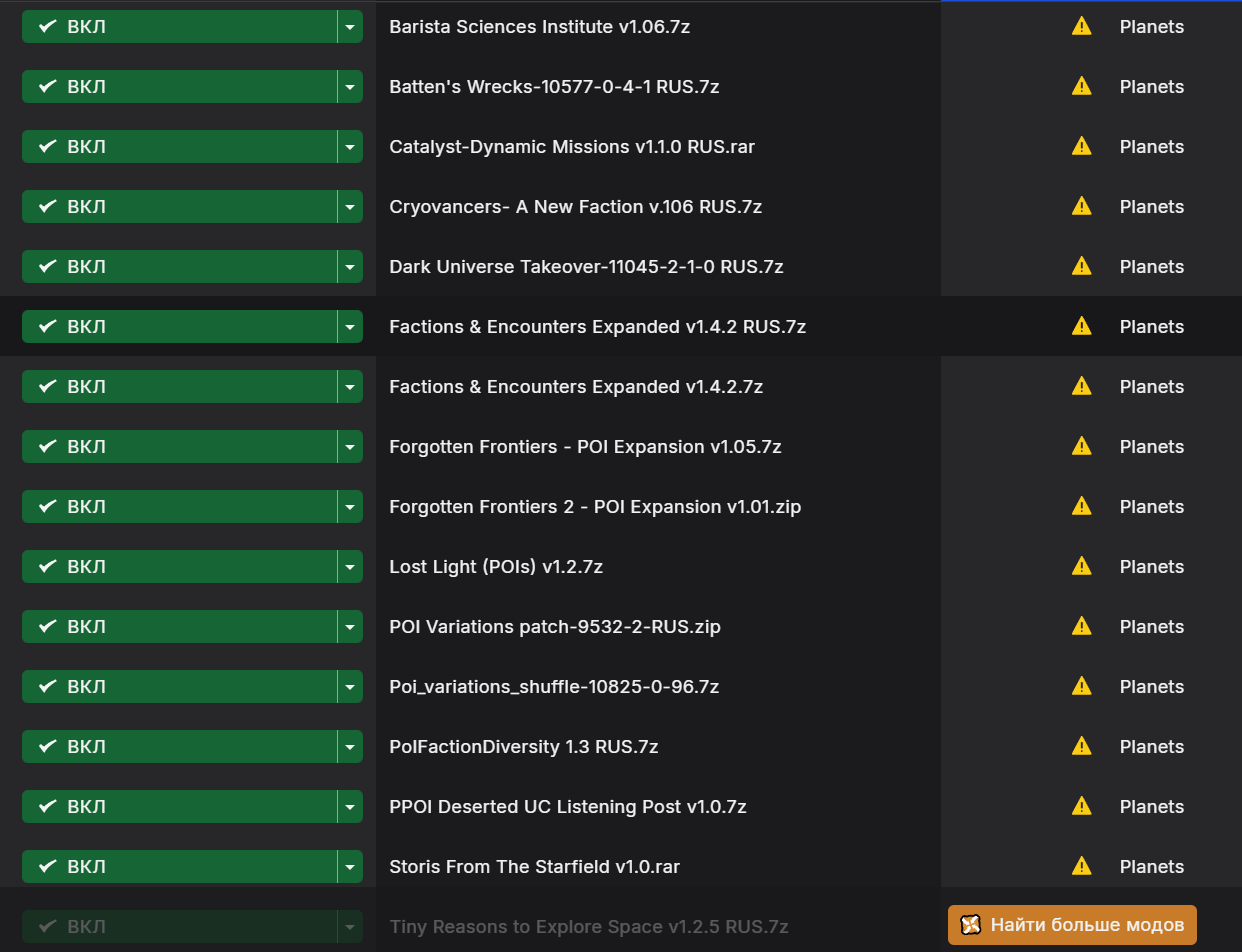1242x952 pixels.
Task: Click warning icon on Lost Light (POIs) row
Action: tap(1081, 566)
